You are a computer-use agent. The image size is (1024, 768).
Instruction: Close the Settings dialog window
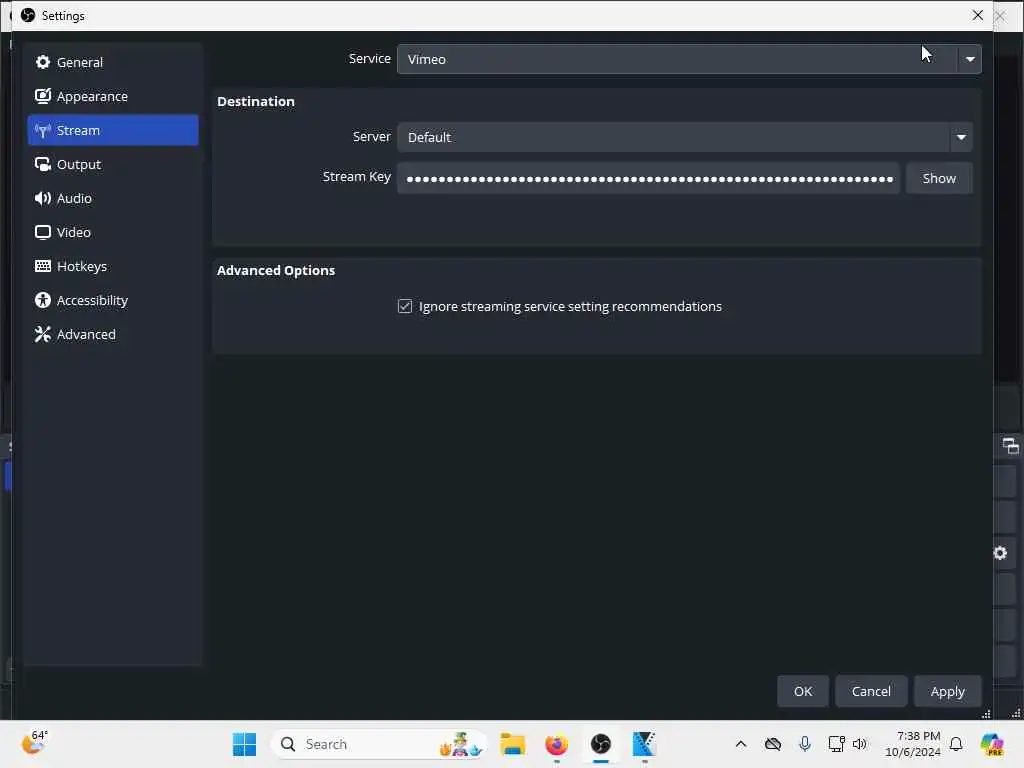tap(977, 15)
